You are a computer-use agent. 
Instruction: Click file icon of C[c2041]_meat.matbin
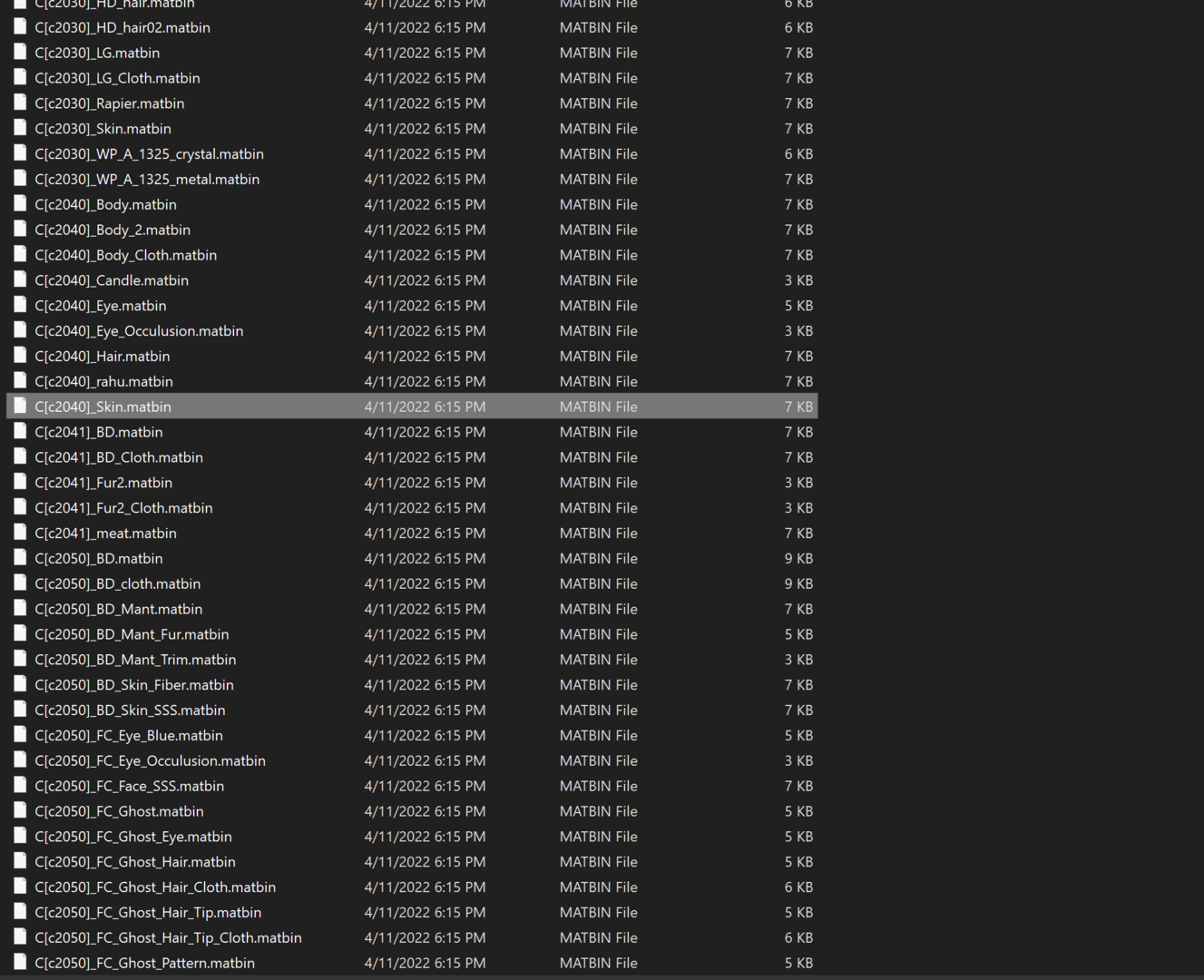(20, 534)
